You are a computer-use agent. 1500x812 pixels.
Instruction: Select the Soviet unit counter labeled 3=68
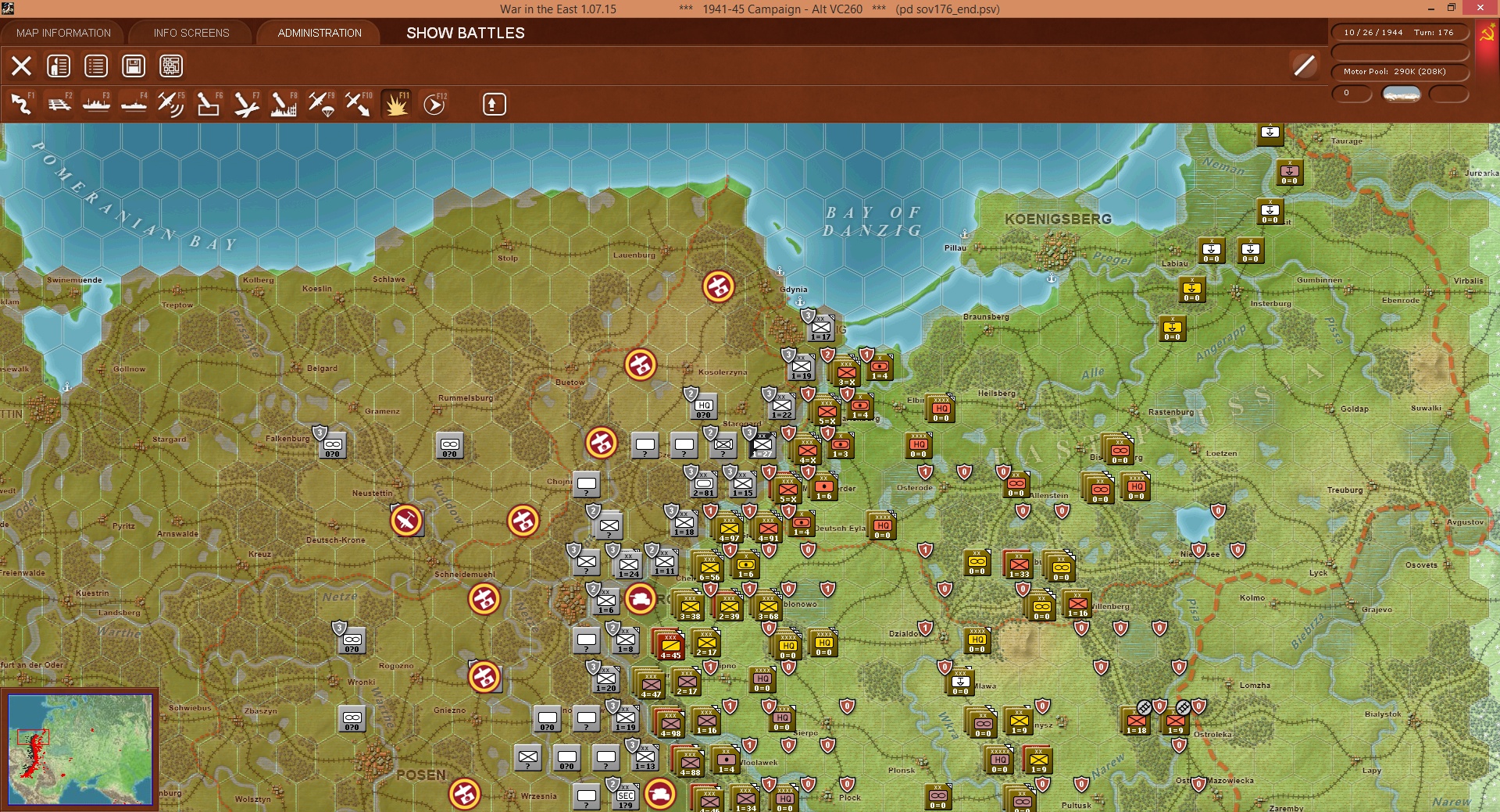[x=768, y=607]
